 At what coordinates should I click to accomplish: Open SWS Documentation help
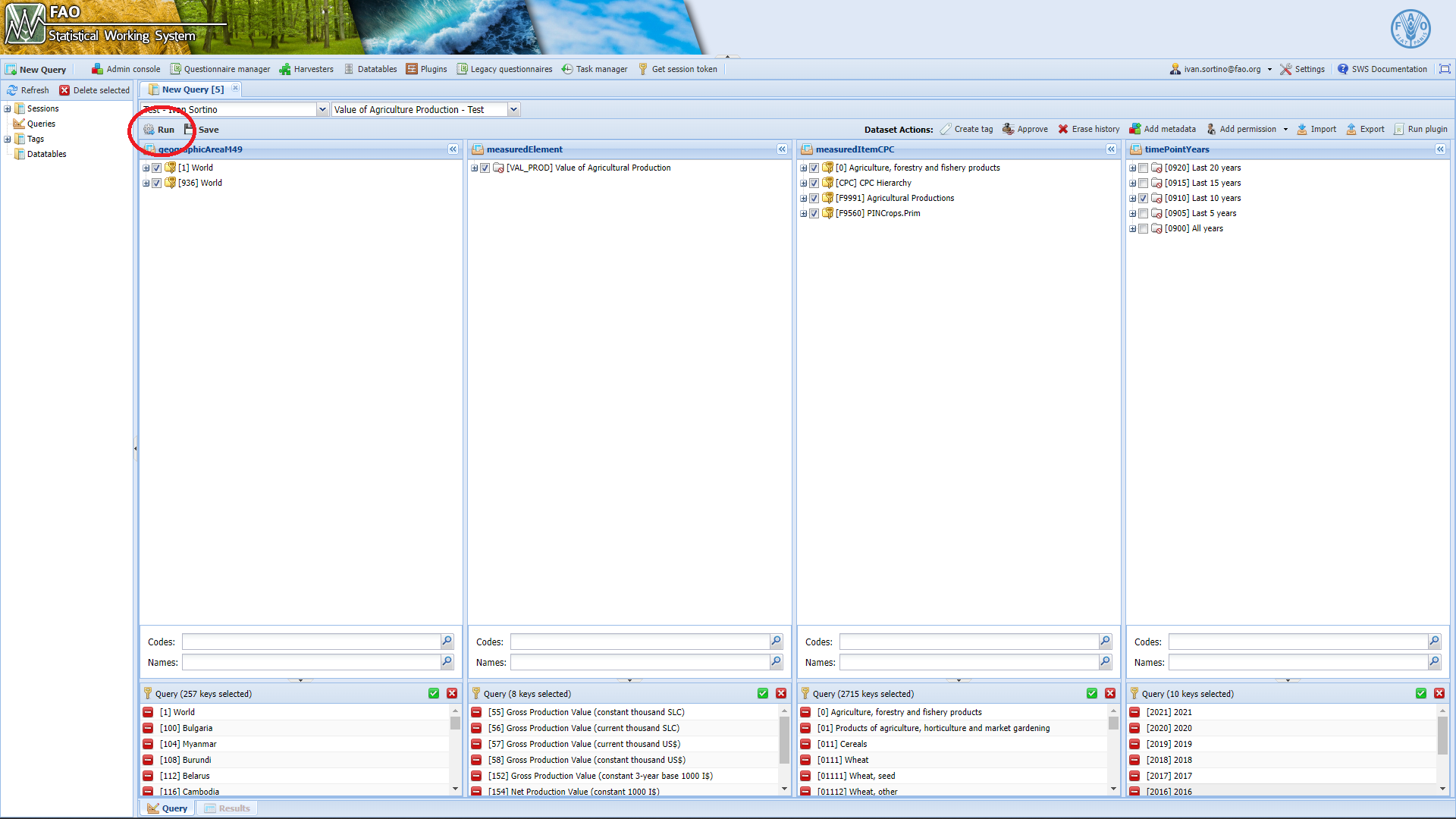(x=1382, y=69)
